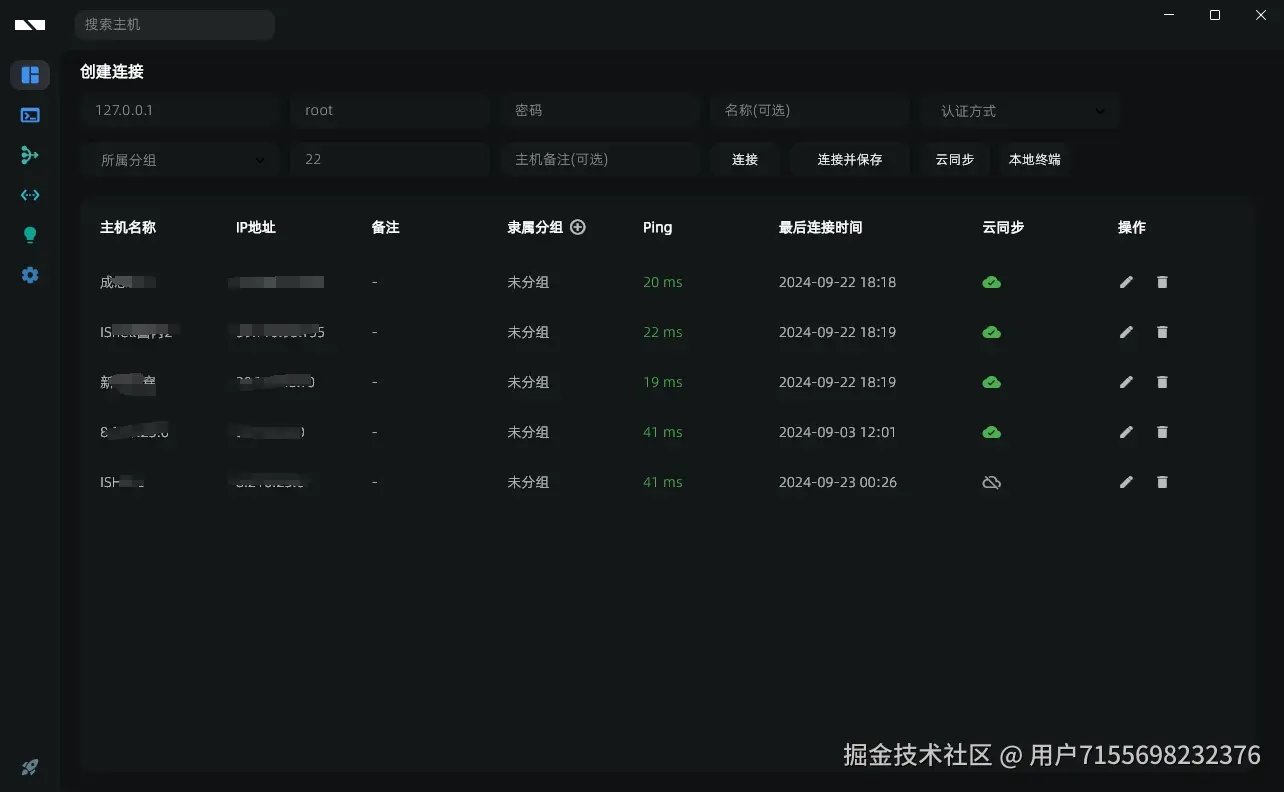Edit the host with 19 ms ping
Image resolution: width=1284 pixels, height=792 pixels.
pyautogui.click(x=1127, y=382)
